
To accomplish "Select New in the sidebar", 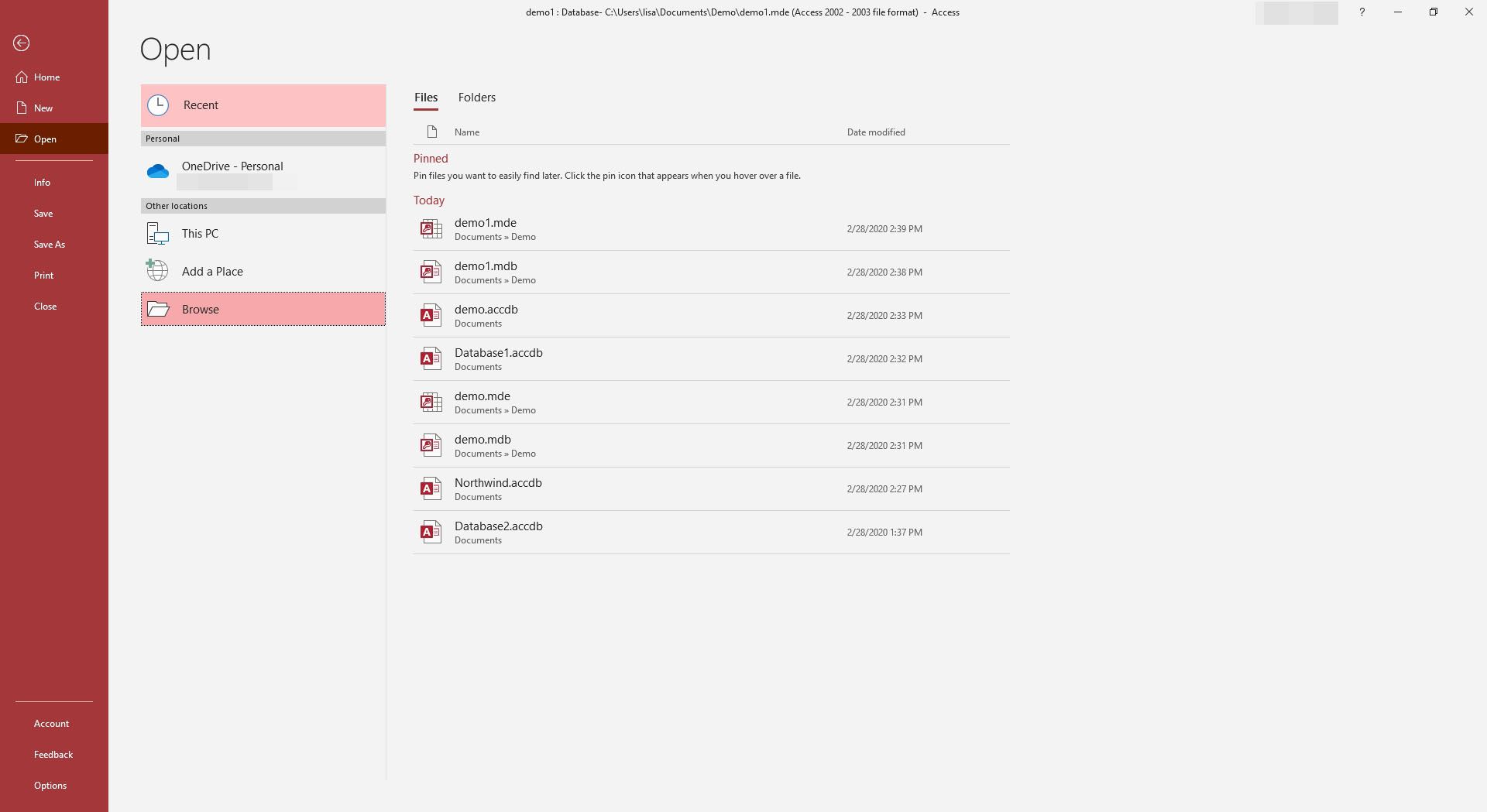I will (54, 108).
